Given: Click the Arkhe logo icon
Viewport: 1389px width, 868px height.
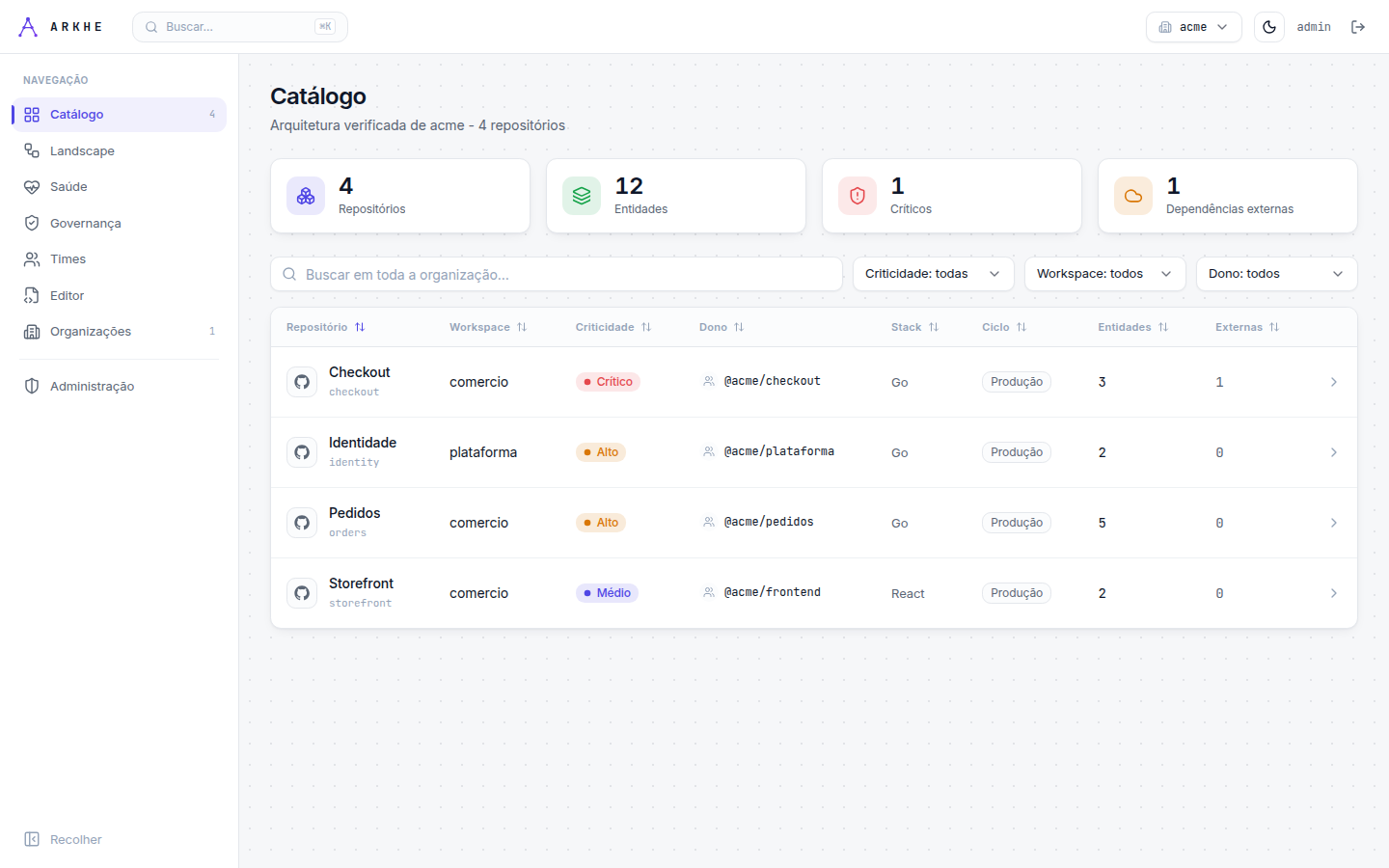Looking at the screenshot, I should 28,27.
